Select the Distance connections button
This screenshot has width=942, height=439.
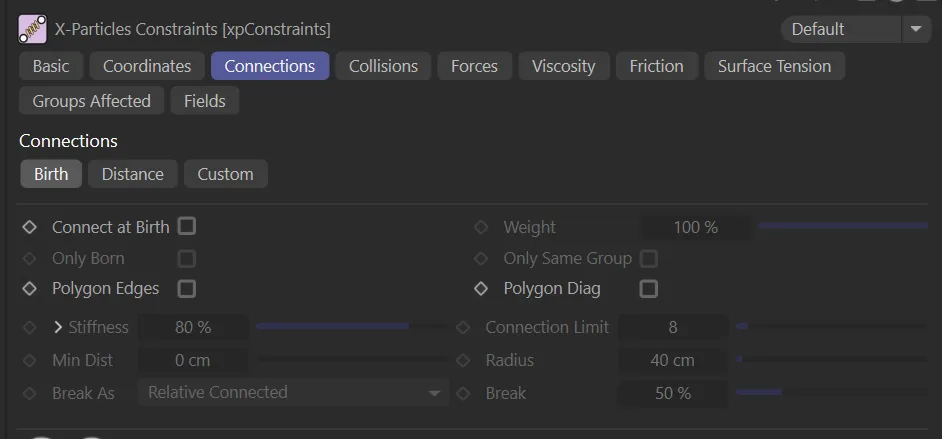point(132,174)
